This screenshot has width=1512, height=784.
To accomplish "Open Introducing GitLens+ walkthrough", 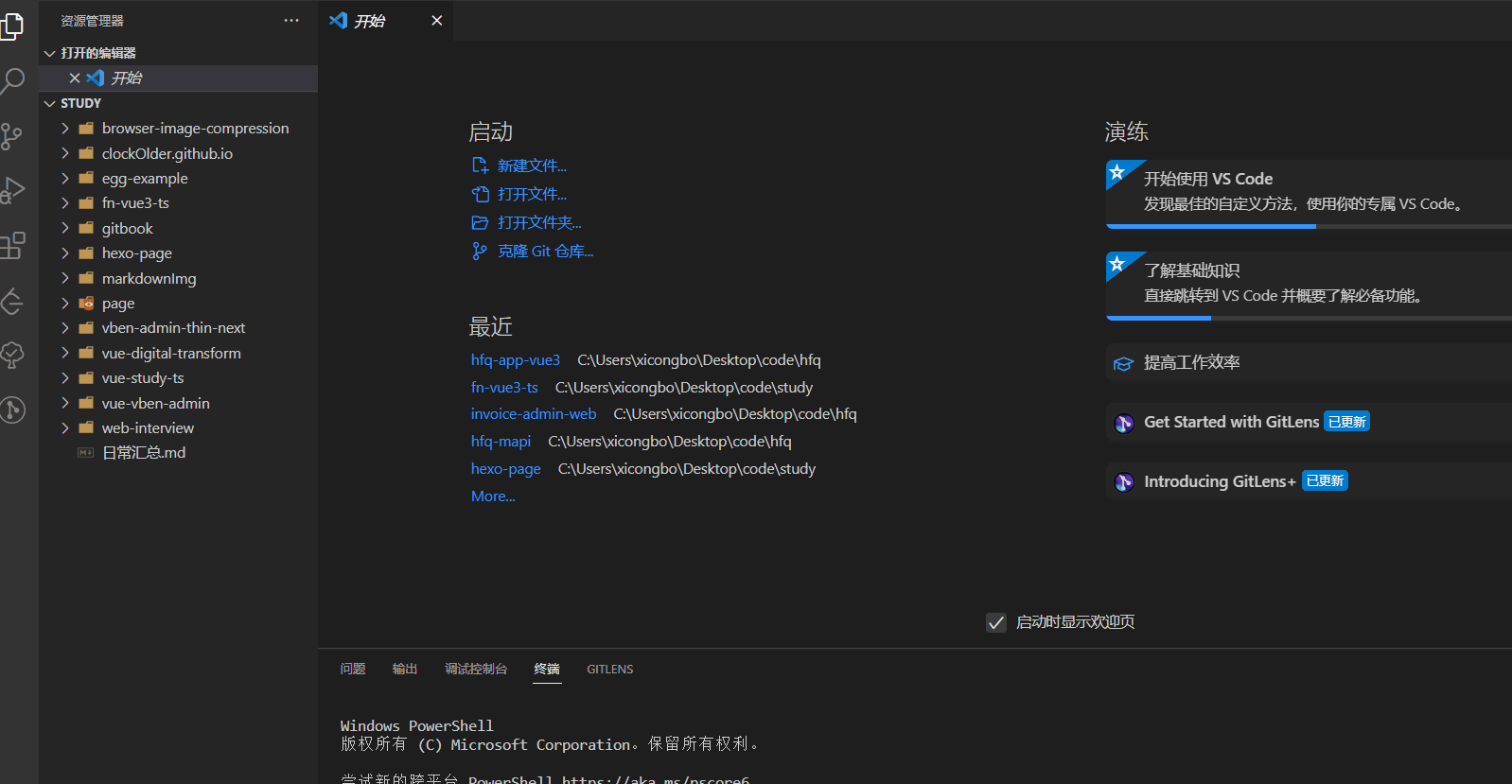I will (1309, 482).
